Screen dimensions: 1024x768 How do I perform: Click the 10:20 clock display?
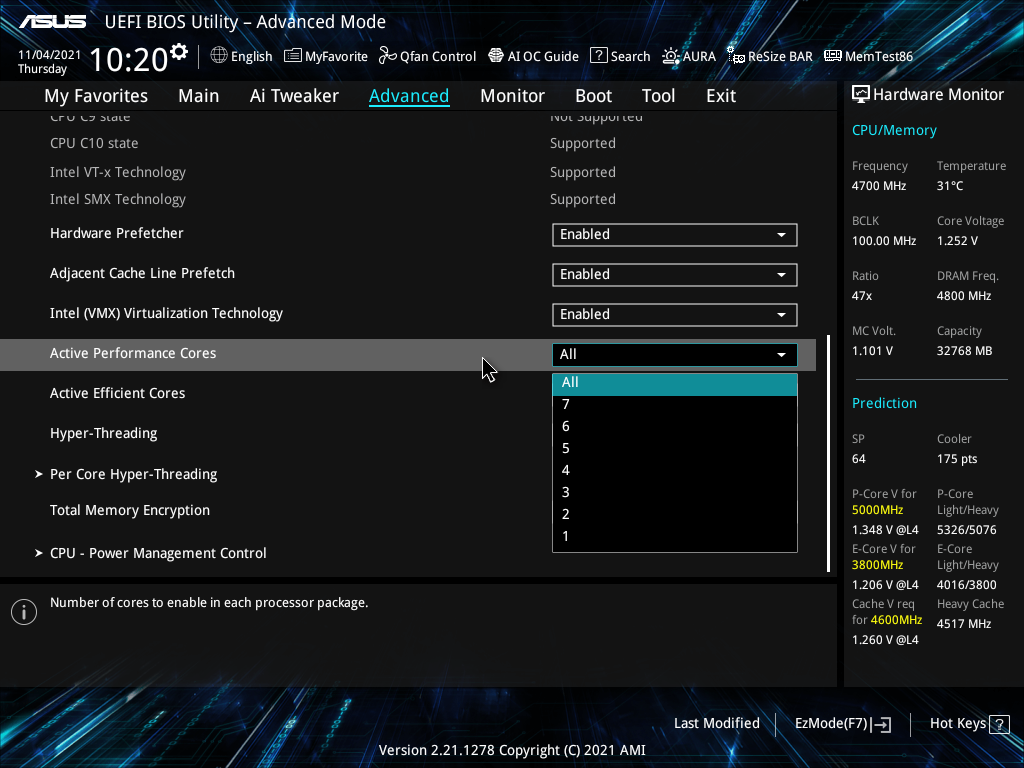(129, 59)
